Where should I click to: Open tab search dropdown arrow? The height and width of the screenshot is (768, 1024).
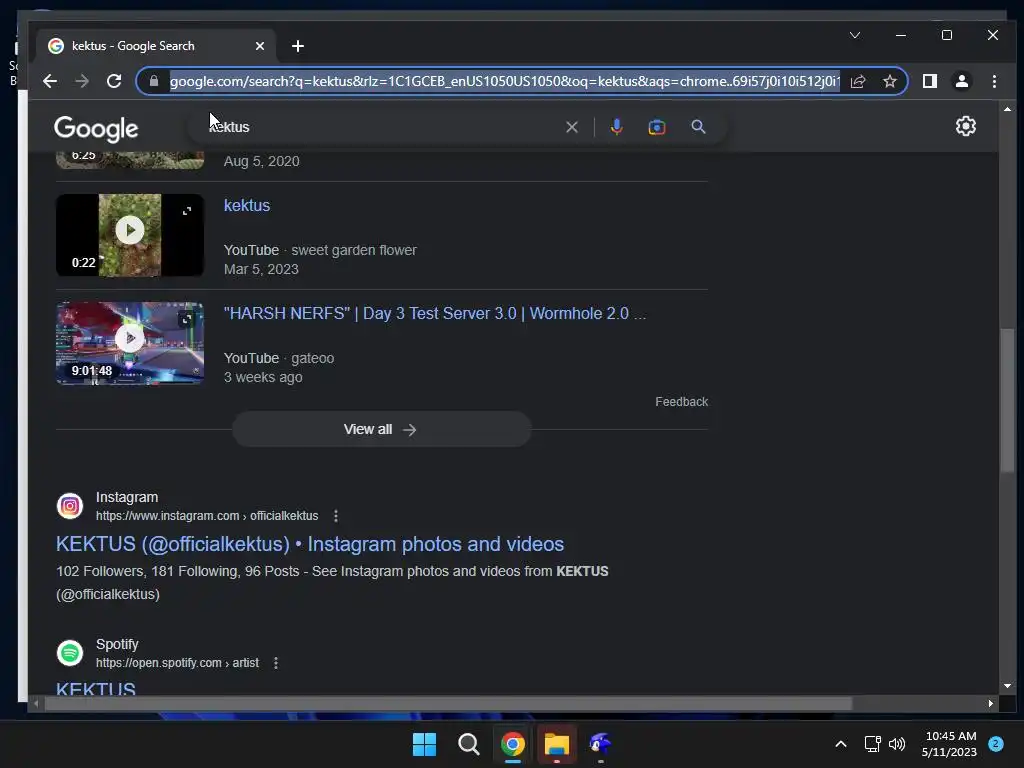pos(855,35)
